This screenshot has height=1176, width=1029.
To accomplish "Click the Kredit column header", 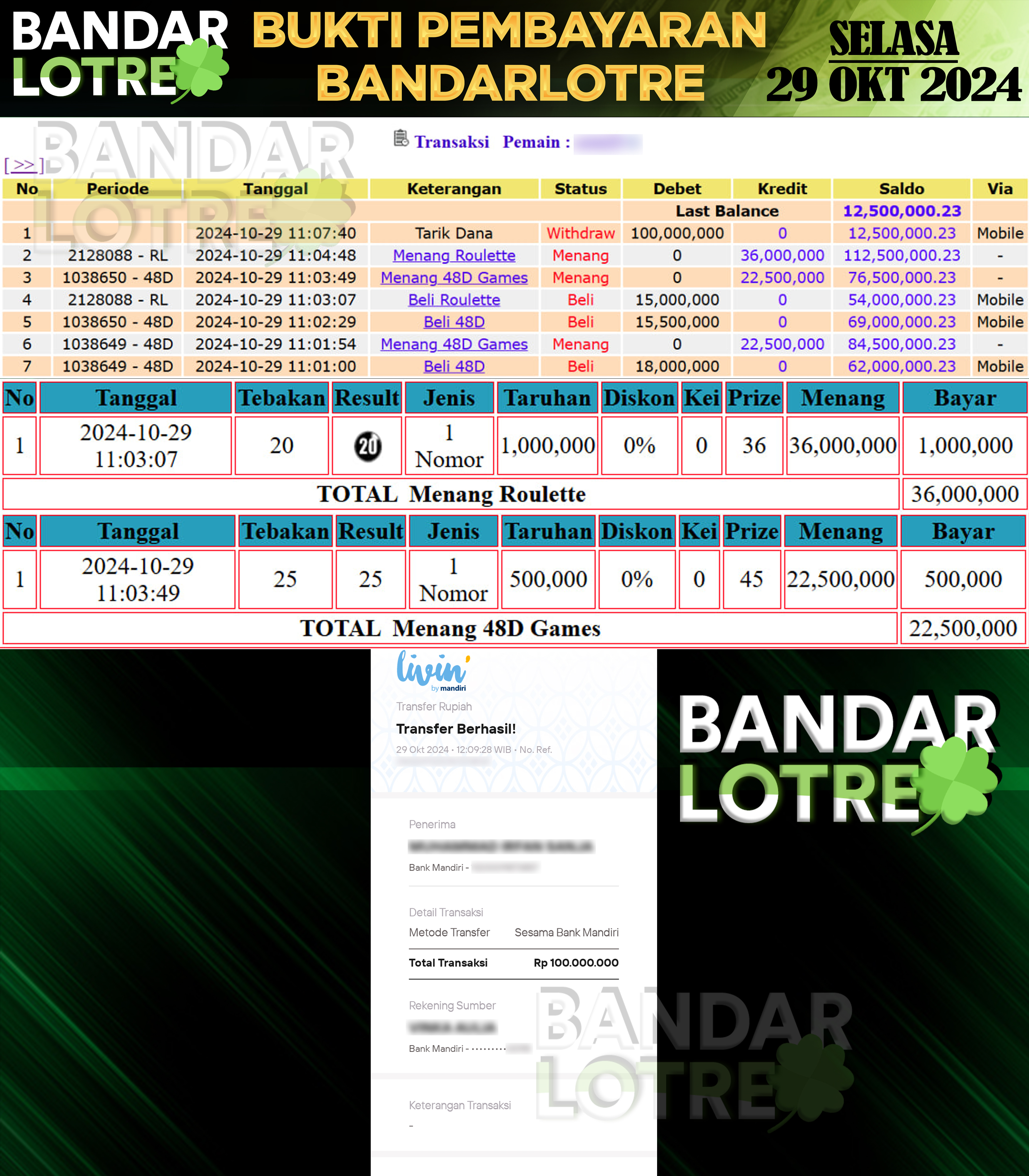I will (782, 189).
